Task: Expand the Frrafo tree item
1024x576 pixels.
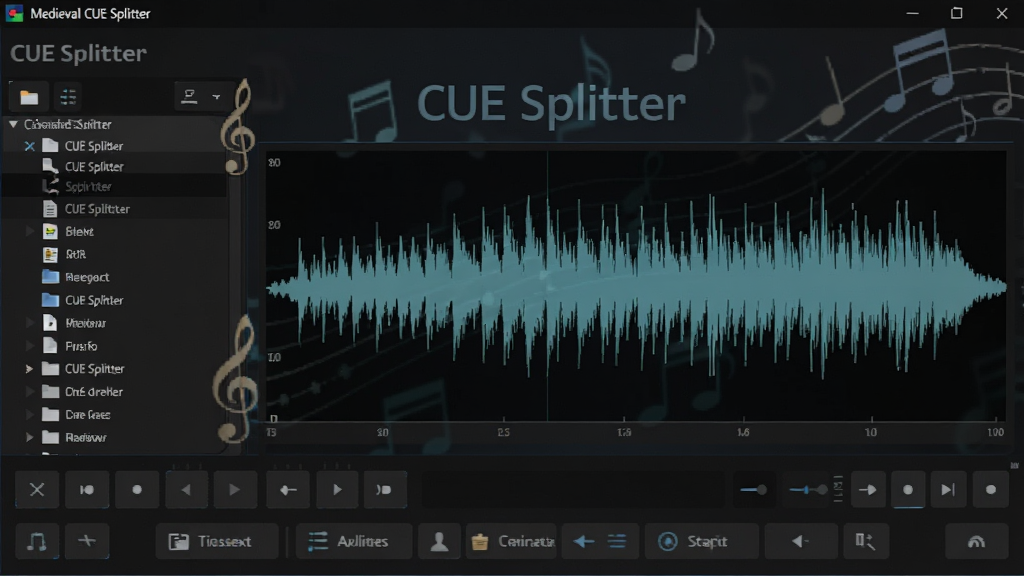Action: 29,346
